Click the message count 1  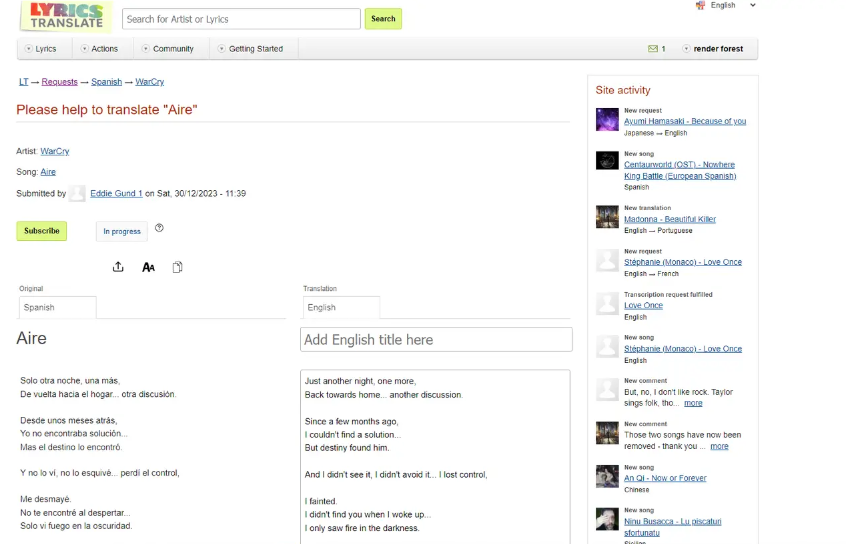pyautogui.click(x=663, y=49)
